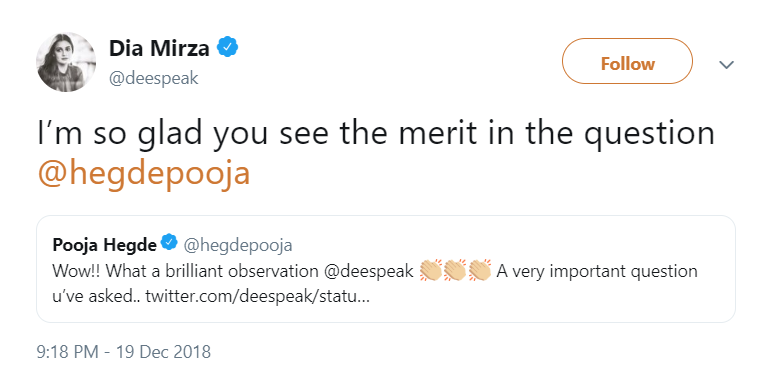Click the third clapping hands emoji
Screen dimensions: 769x369
(x=479, y=271)
